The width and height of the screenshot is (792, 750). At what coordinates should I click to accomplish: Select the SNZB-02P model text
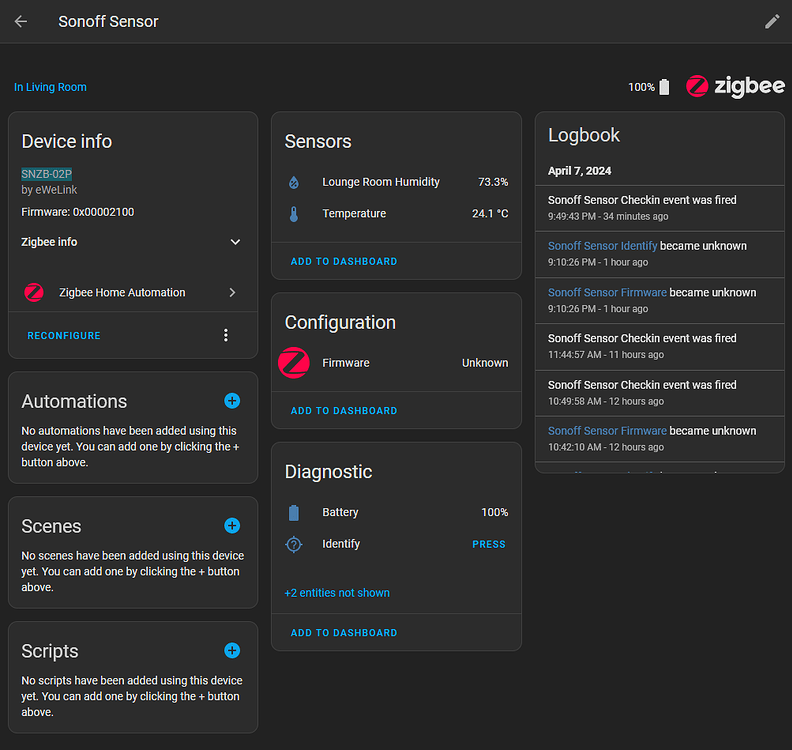click(46, 174)
